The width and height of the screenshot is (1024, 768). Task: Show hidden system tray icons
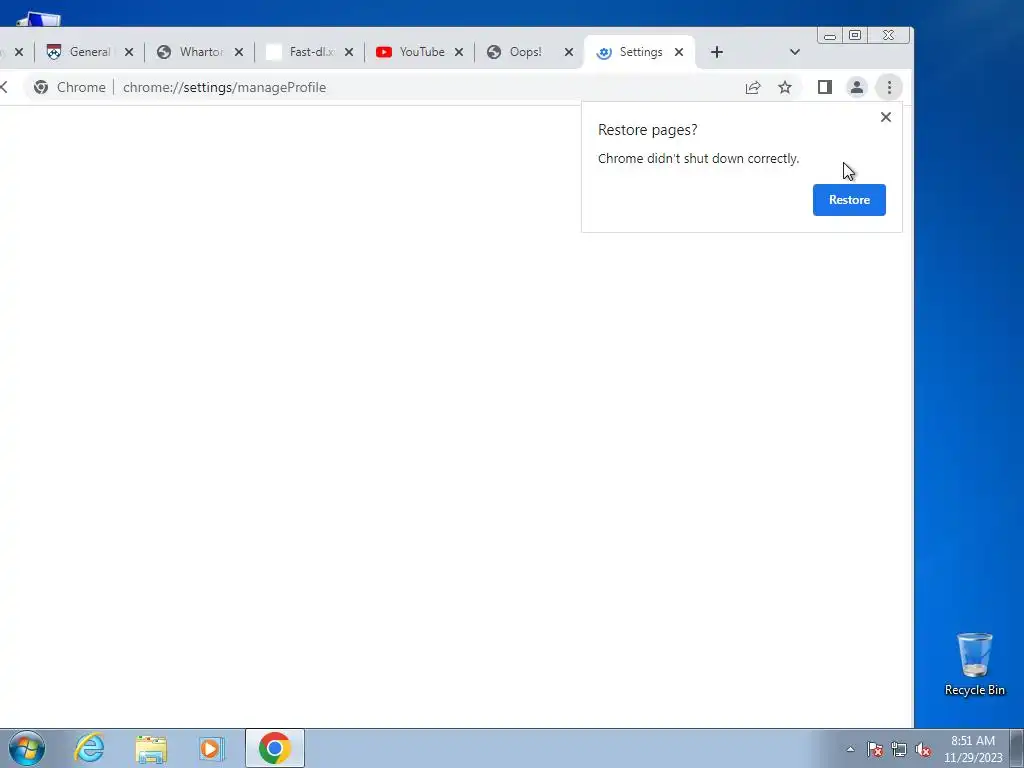pos(850,749)
